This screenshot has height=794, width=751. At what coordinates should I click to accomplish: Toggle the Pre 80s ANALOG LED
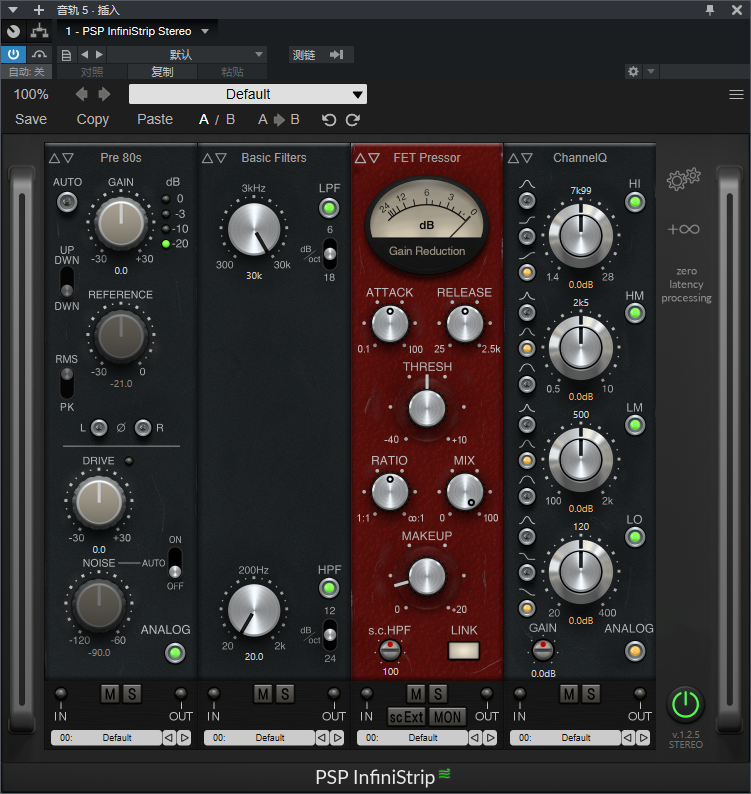pos(175,653)
